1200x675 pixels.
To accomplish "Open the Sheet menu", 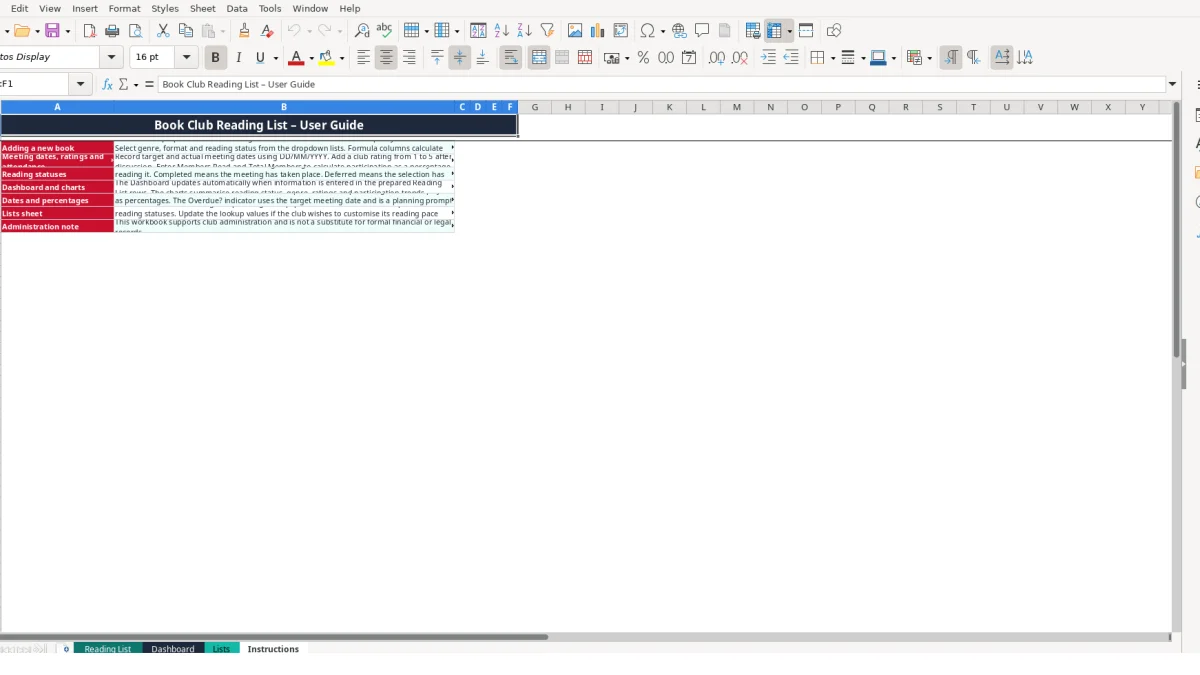I will click(x=203, y=8).
